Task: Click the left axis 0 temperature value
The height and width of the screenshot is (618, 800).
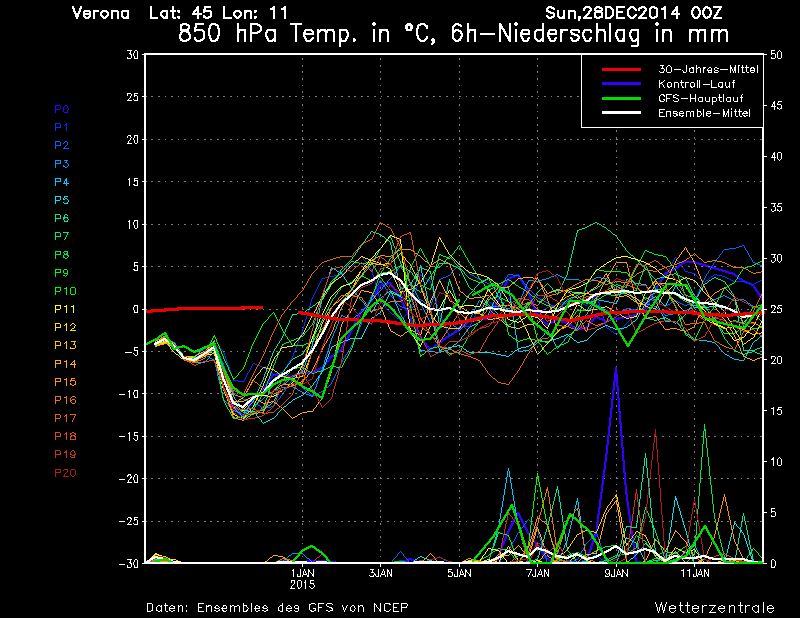Action: (x=136, y=309)
